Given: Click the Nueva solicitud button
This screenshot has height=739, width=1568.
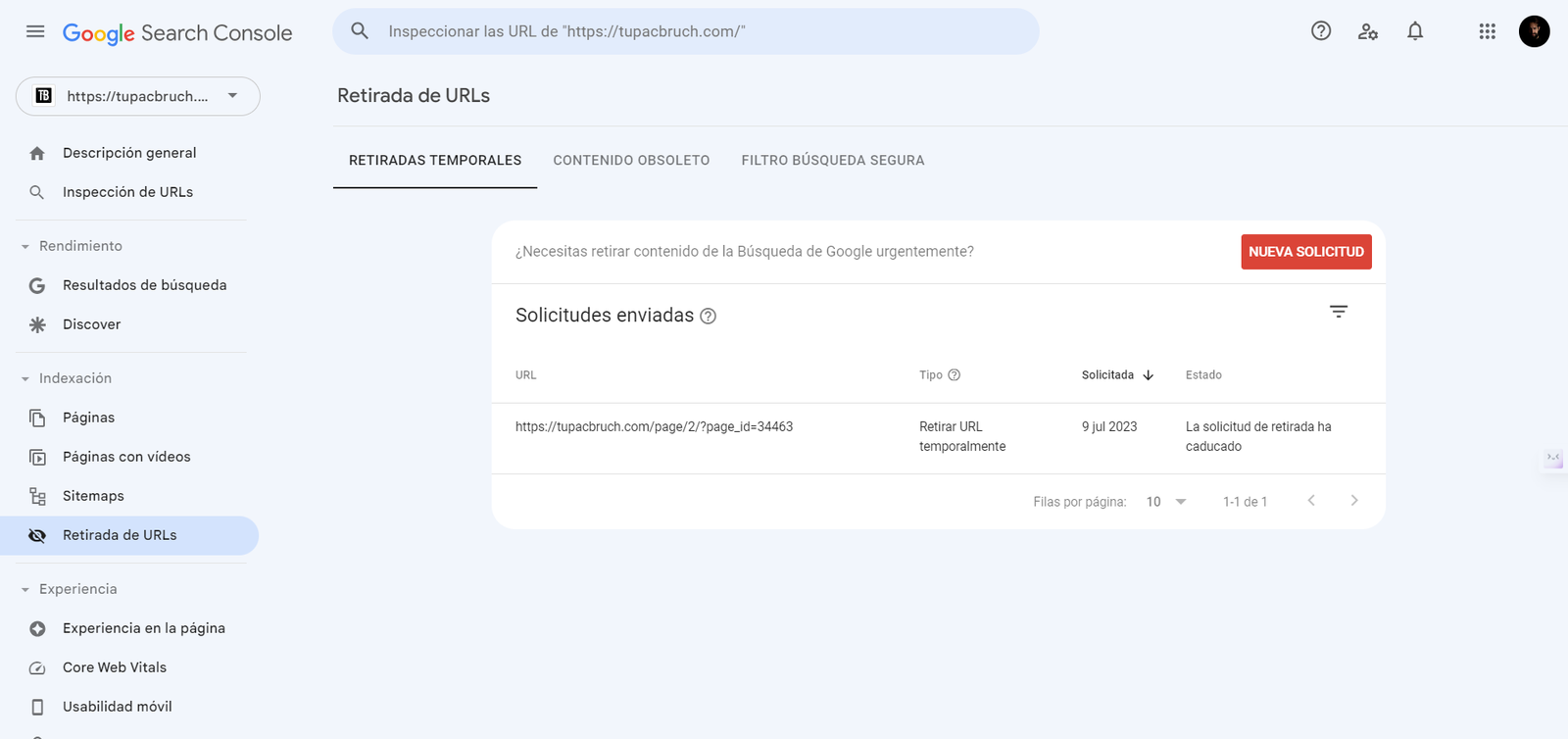Looking at the screenshot, I should coord(1306,252).
